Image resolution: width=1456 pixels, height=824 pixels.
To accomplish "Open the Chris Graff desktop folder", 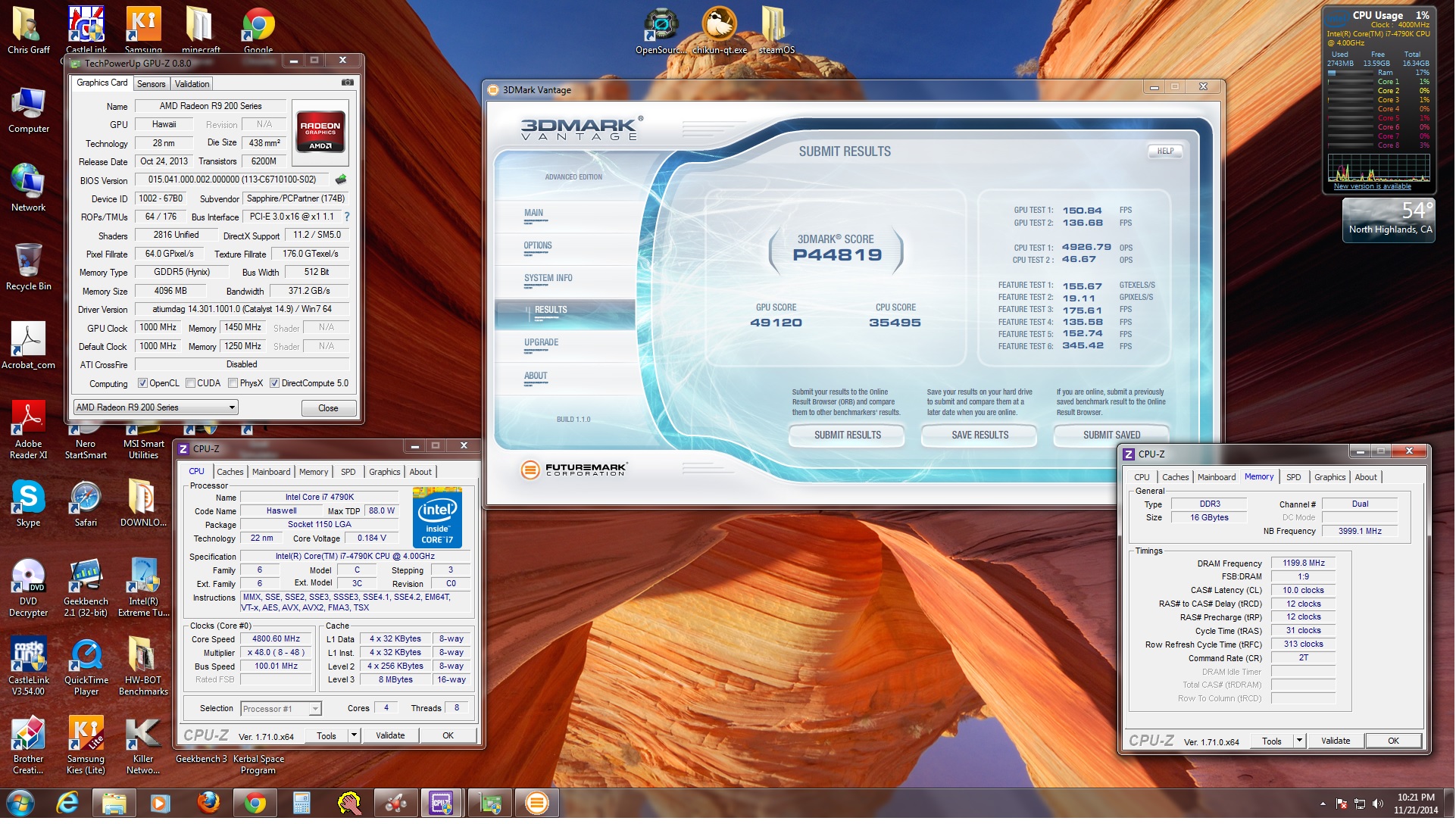I will click(29, 30).
